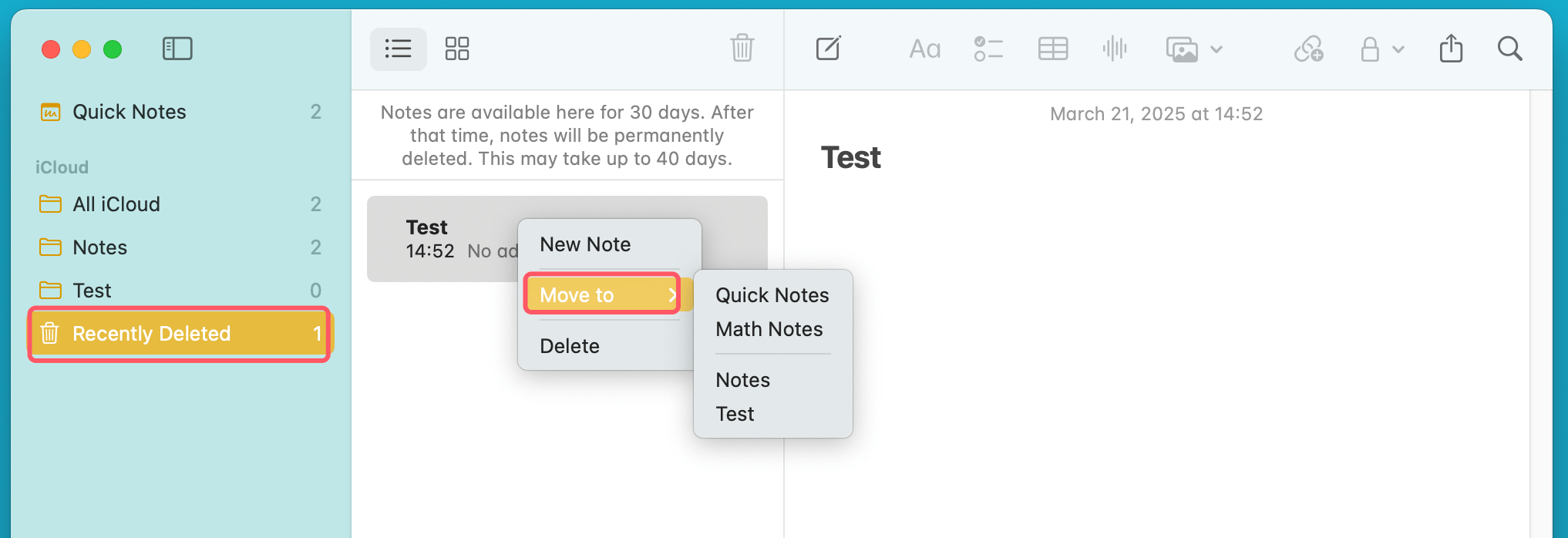This screenshot has width=1568, height=538.
Task: Compose a new note with pencil icon
Action: coord(829,49)
